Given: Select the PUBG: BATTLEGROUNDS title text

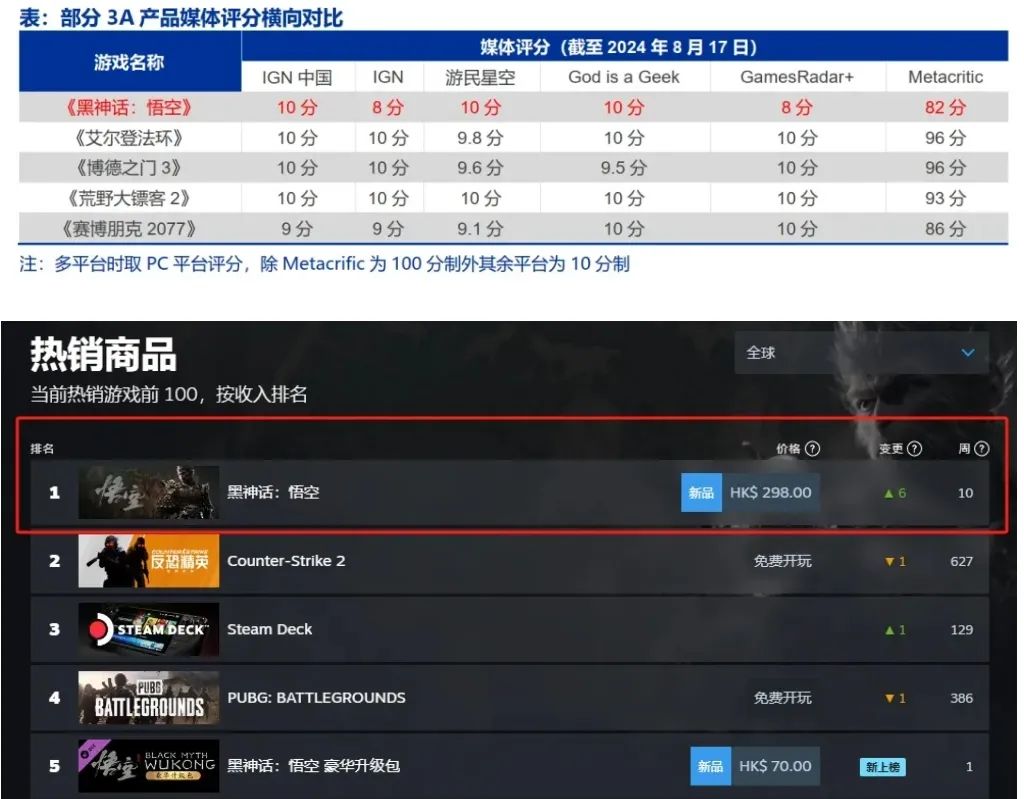Looking at the screenshot, I should [x=316, y=697].
